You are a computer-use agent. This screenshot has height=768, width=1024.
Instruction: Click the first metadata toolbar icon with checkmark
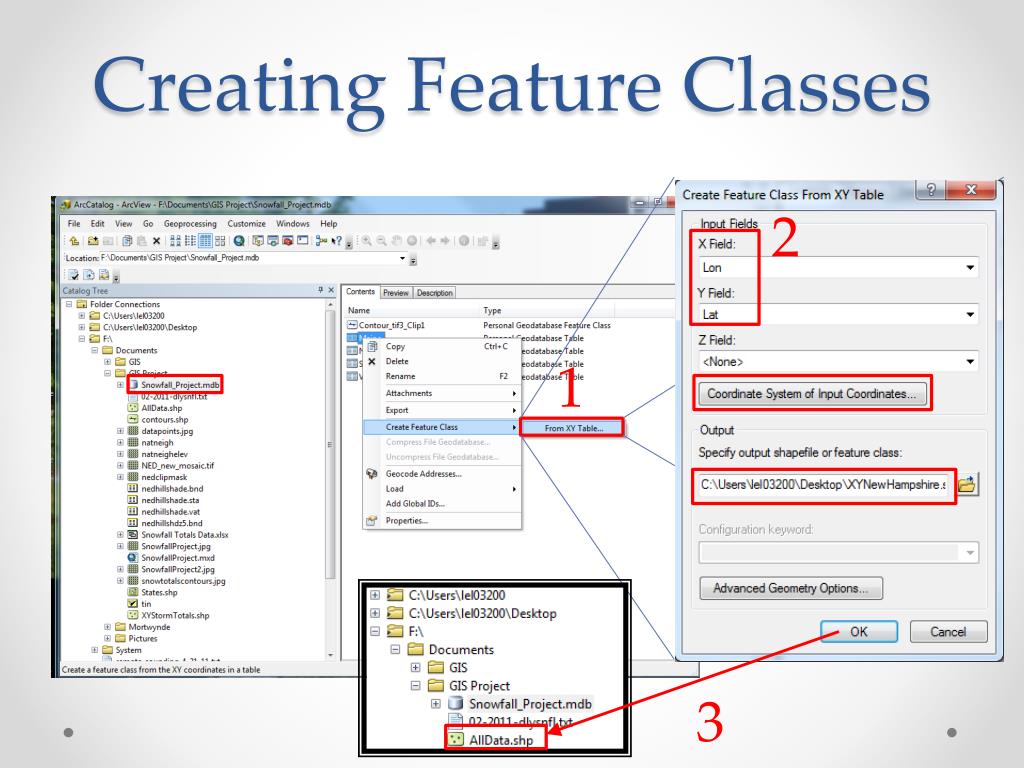click(73, 274)
